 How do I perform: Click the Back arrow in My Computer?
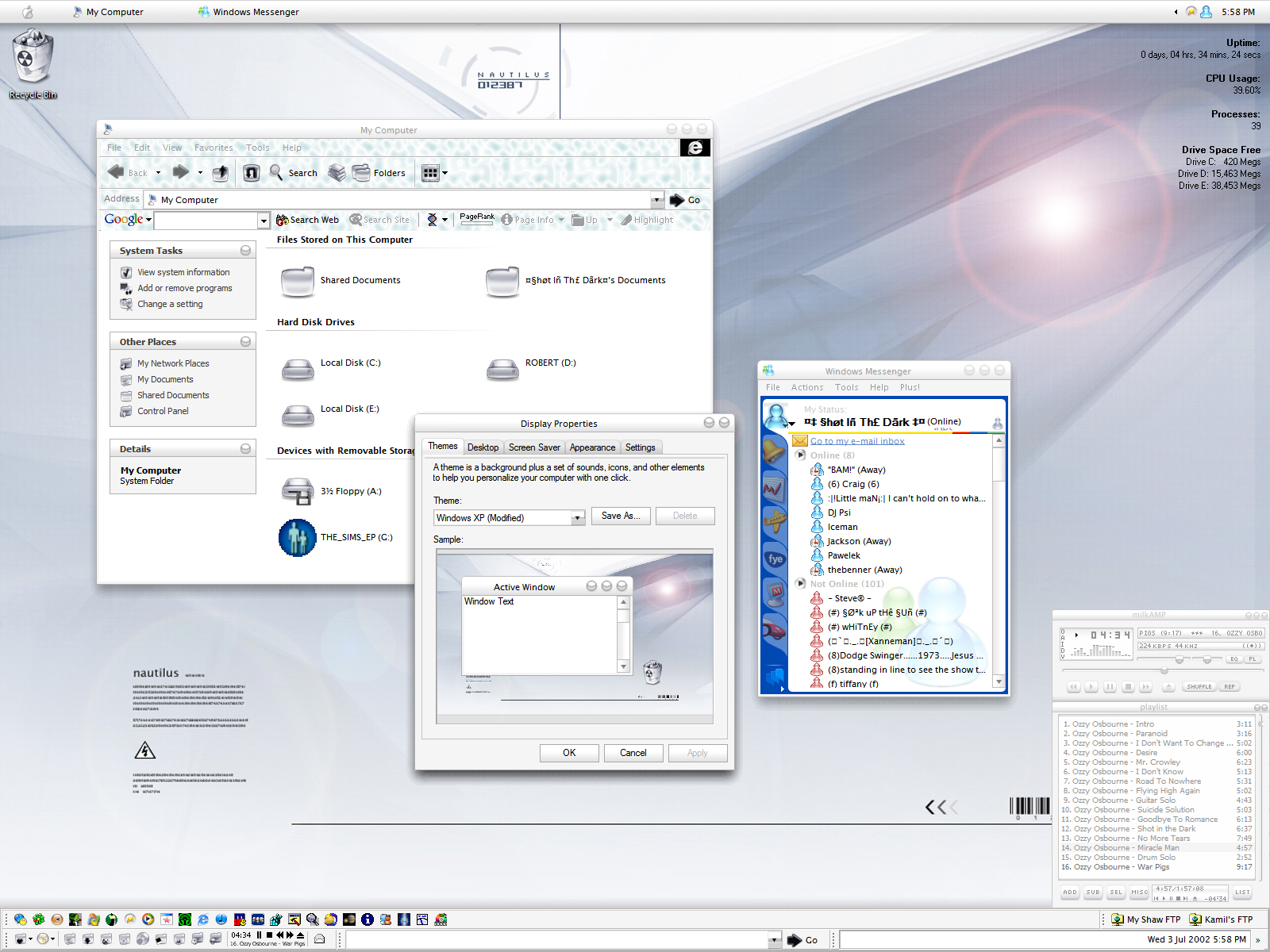click(116, 172)
